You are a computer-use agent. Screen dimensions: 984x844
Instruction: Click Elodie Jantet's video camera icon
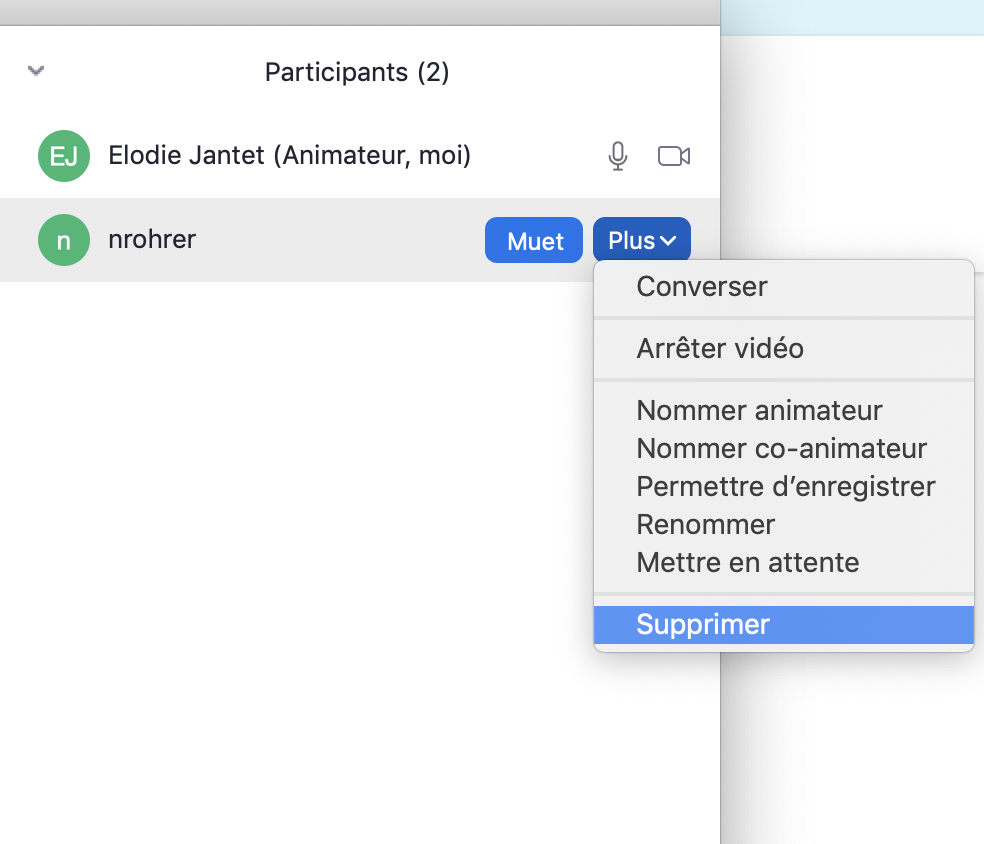674,156
